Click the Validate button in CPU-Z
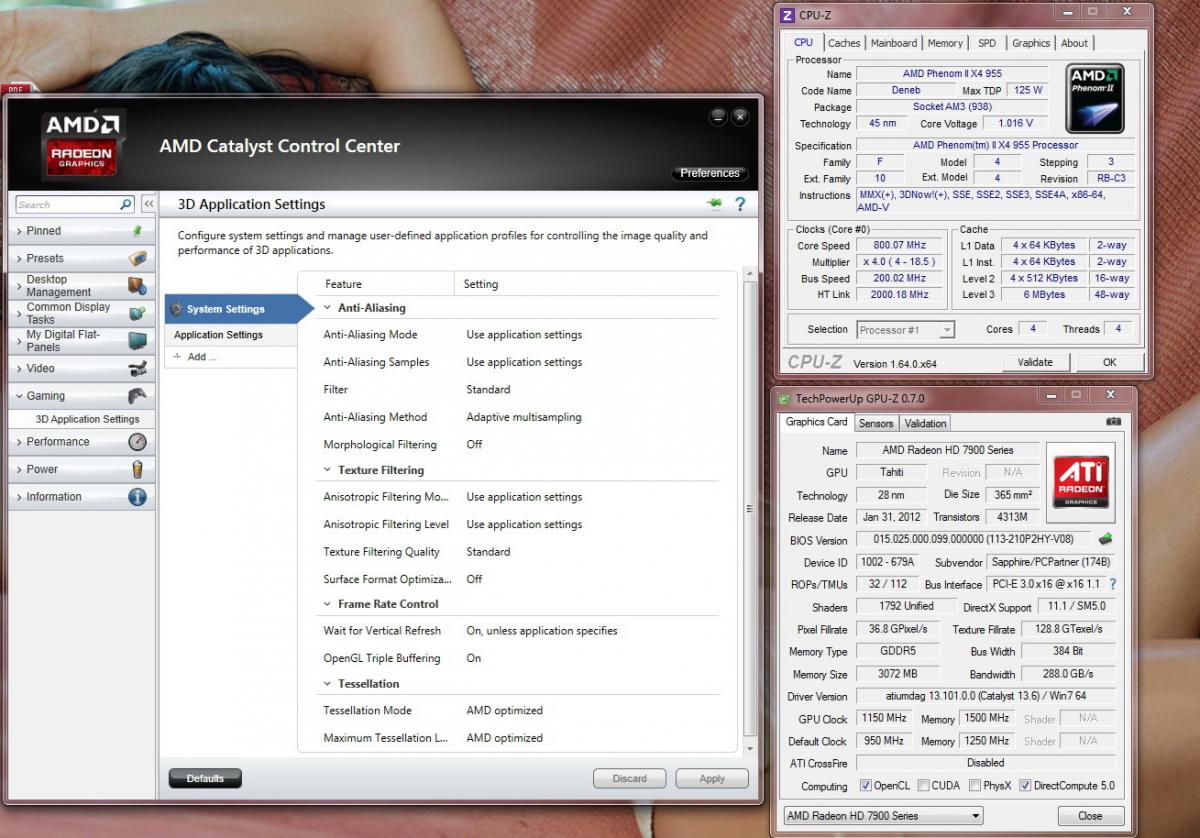1200x838 pixels. coord(1035,362)
